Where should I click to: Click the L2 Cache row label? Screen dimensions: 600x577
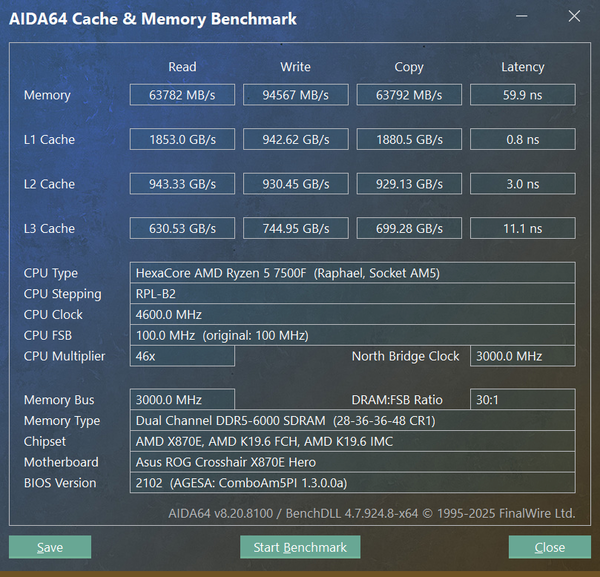tap(49, 184)
